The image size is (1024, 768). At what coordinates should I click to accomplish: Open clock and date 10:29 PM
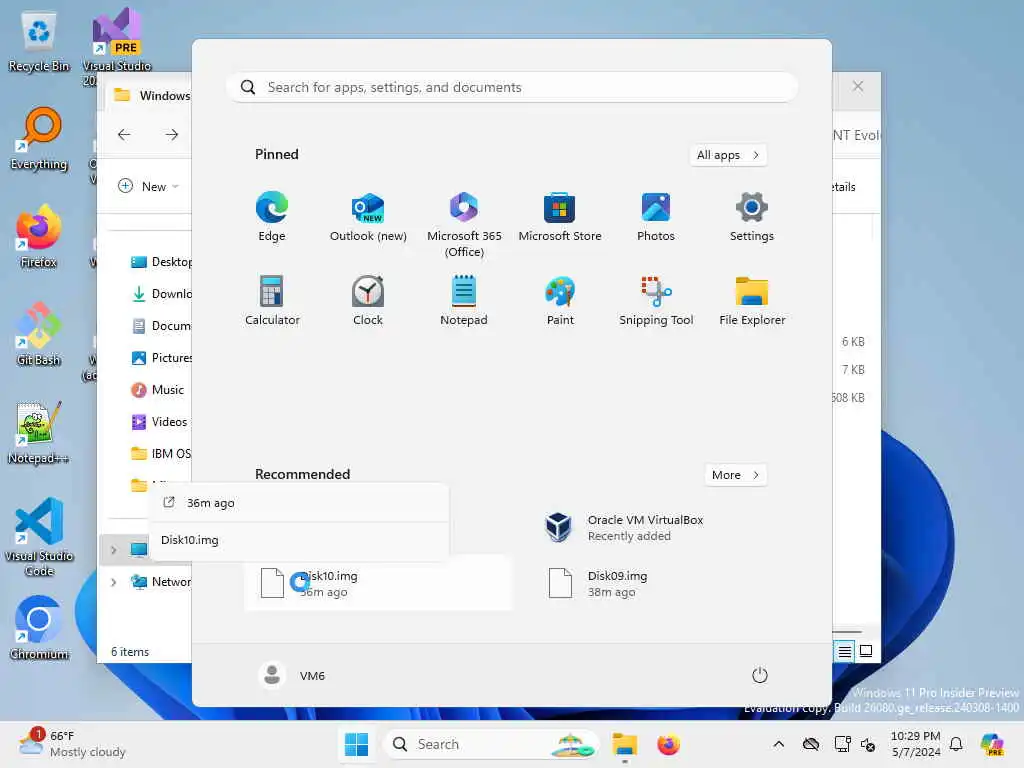pyautogui.click(x=916, y=744)
